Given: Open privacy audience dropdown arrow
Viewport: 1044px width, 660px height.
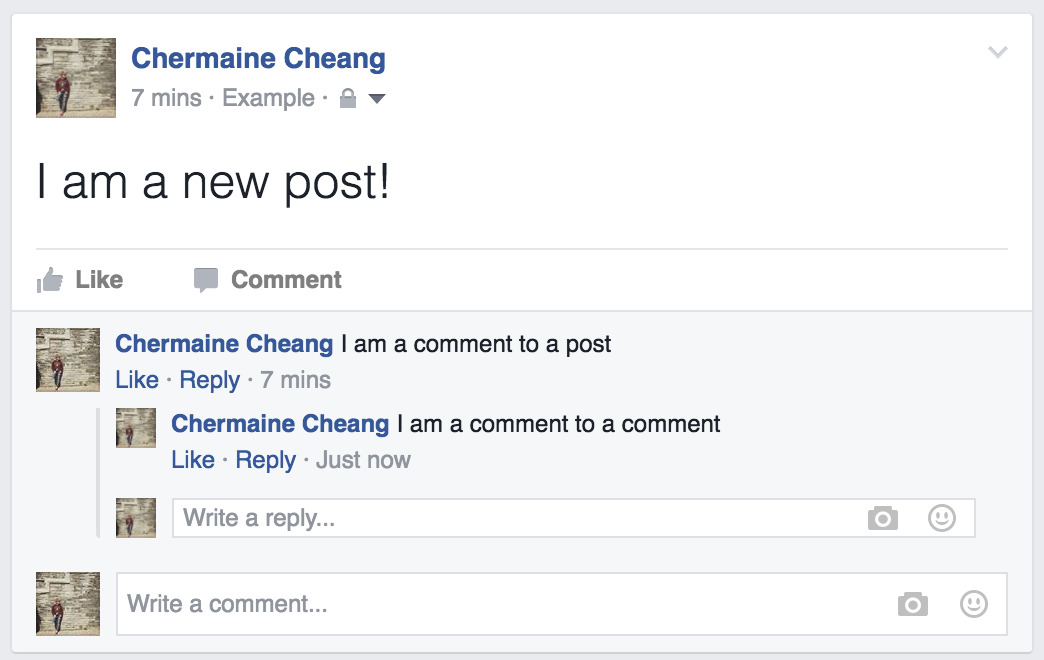Looking at the screenshot, I should tap(377, 99).
